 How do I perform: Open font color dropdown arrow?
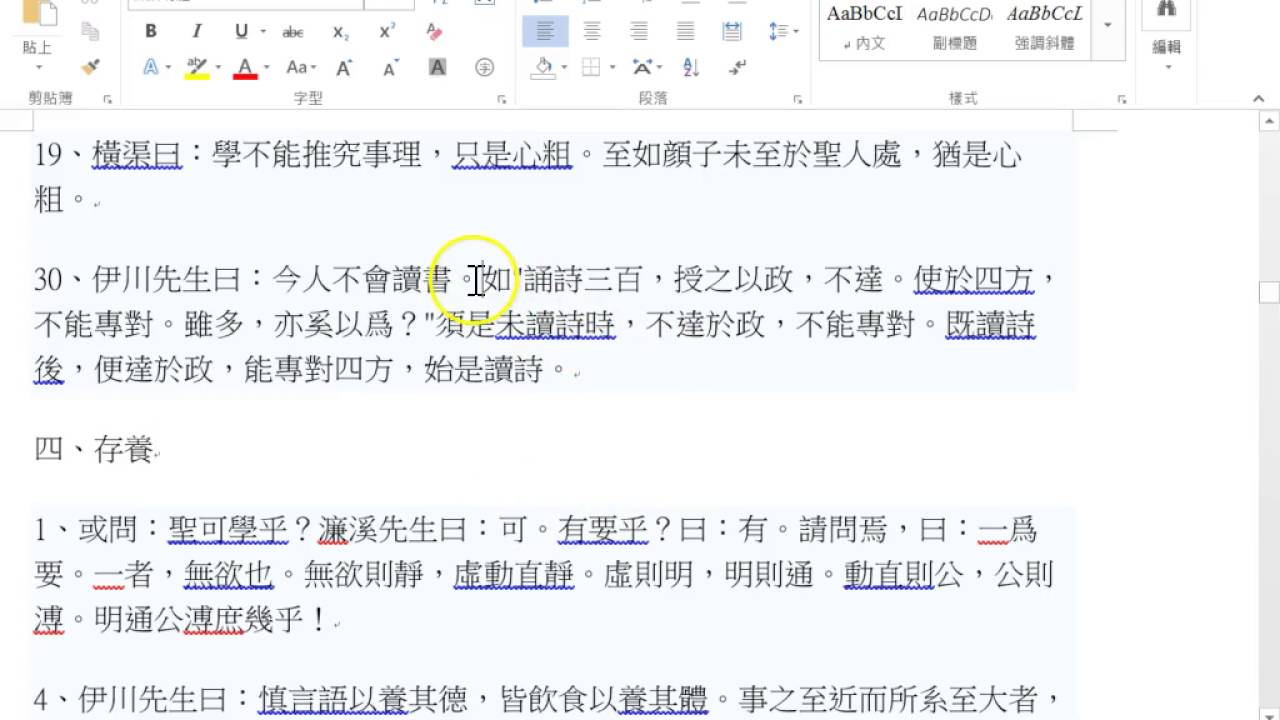coord(266,68)
